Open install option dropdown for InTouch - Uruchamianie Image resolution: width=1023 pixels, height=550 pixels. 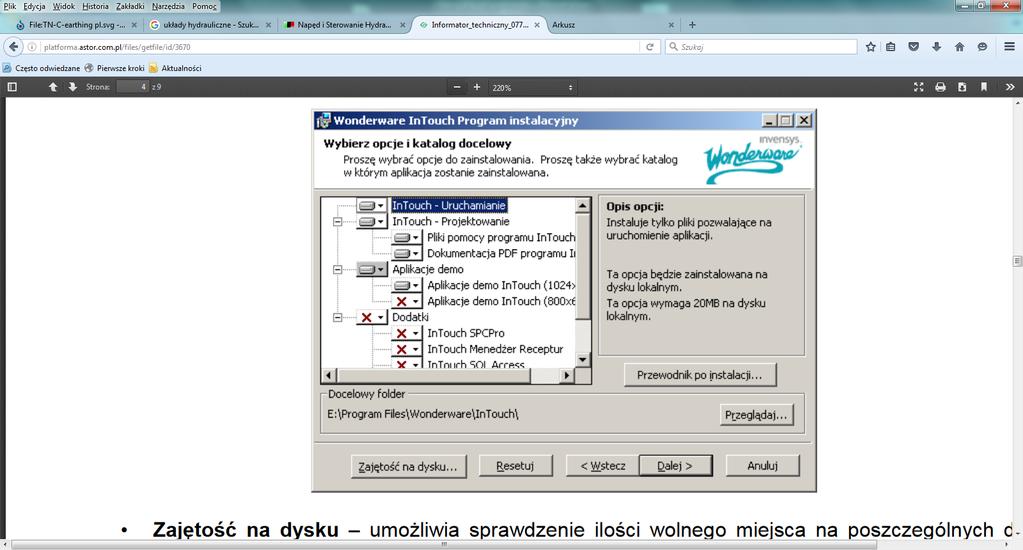[372, 206]
